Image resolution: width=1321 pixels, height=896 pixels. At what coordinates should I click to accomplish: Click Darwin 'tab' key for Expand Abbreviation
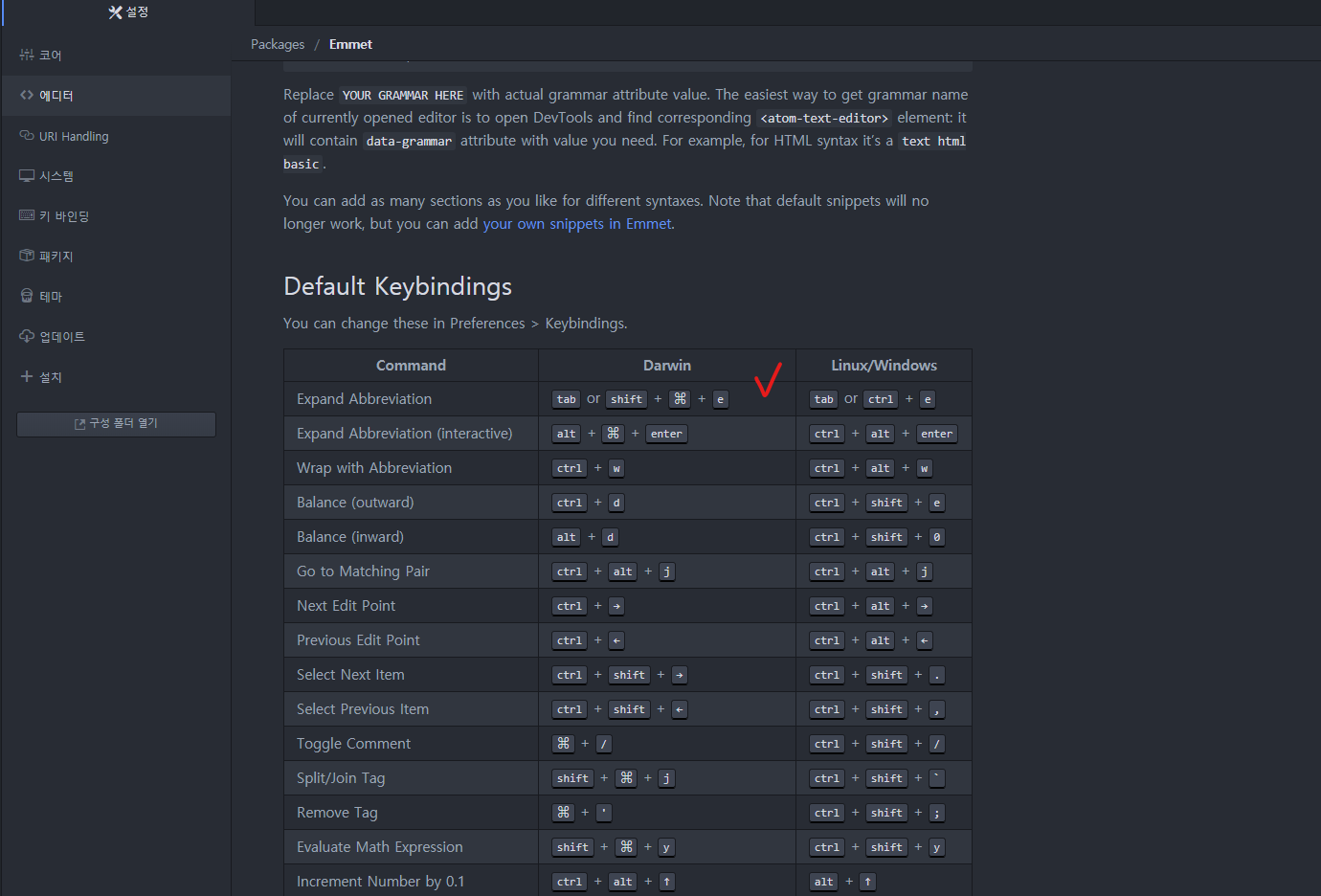point(567,399)
